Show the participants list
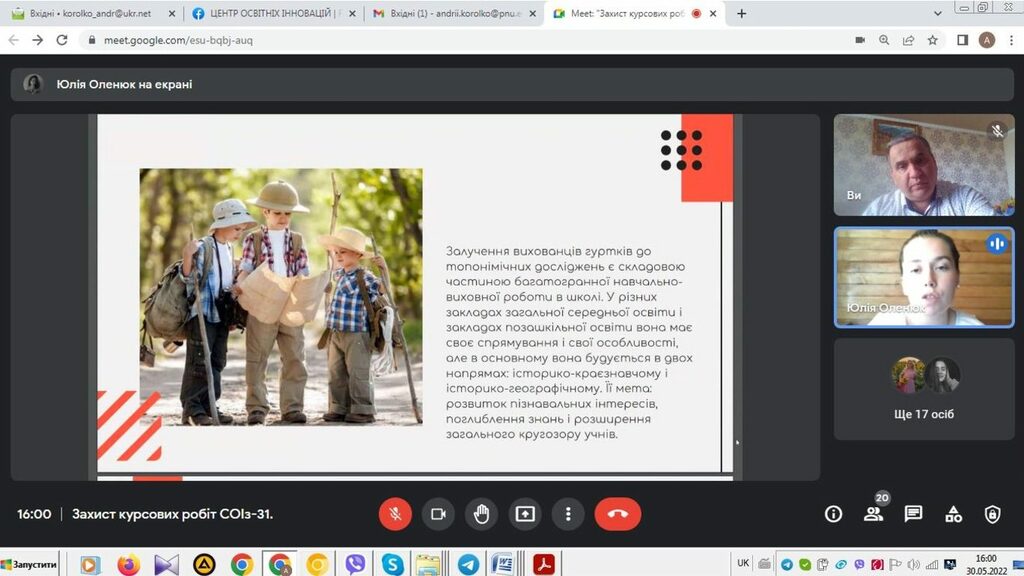 coord(873,514)
